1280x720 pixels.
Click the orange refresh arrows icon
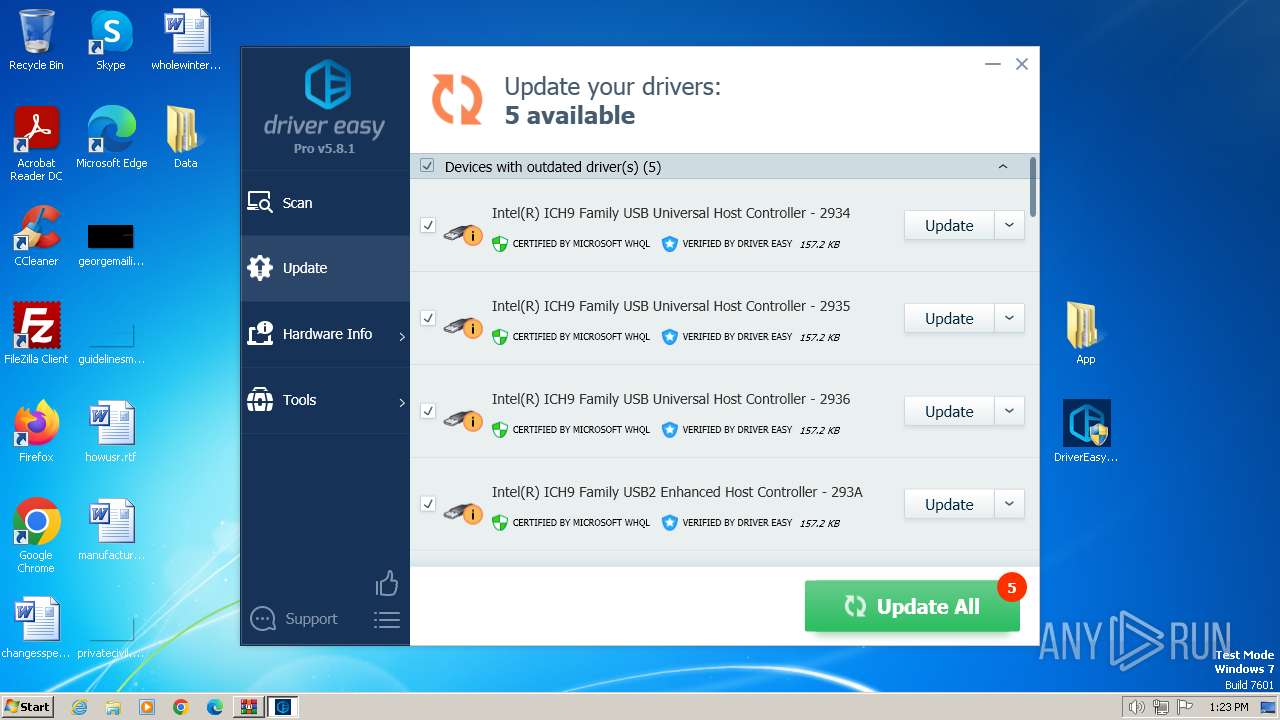pyautogui.click(x=457, y=100)
